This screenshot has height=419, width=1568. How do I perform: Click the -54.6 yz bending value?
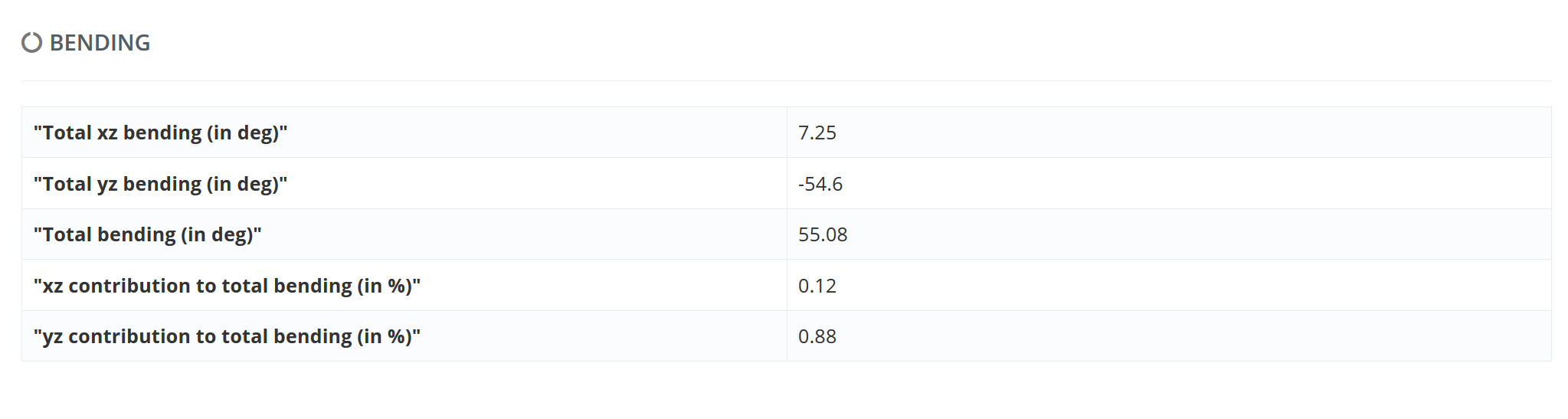pyautogui.click(x=820, y=184)
